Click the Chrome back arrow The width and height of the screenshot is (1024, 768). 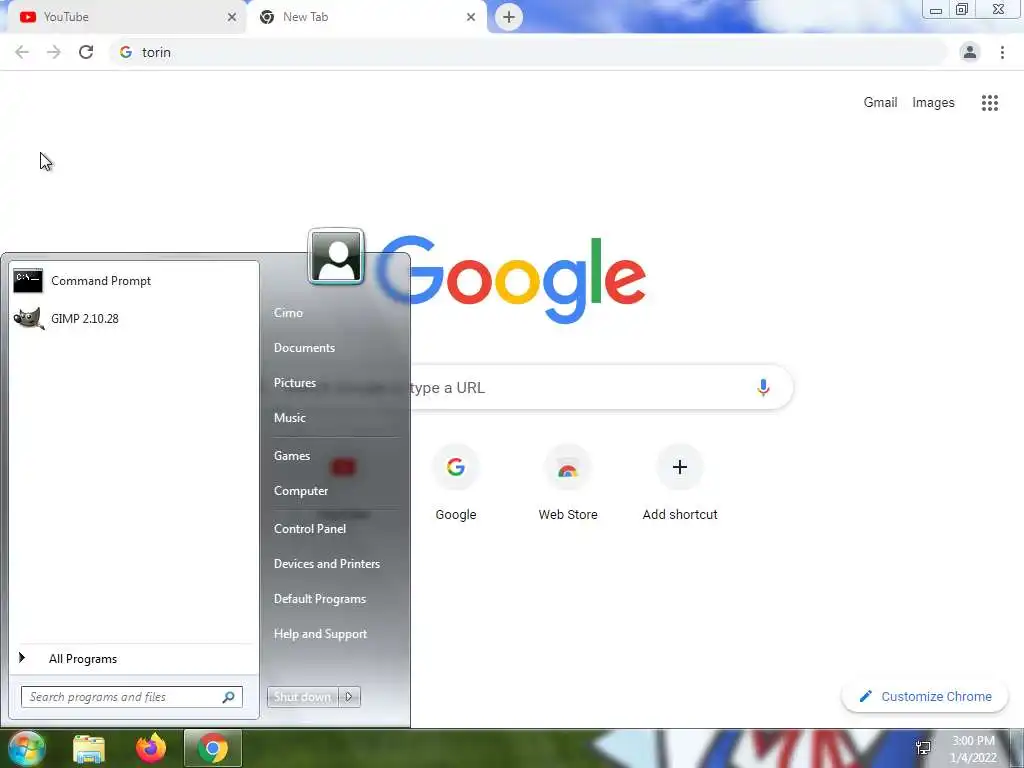tap(22, 52)
